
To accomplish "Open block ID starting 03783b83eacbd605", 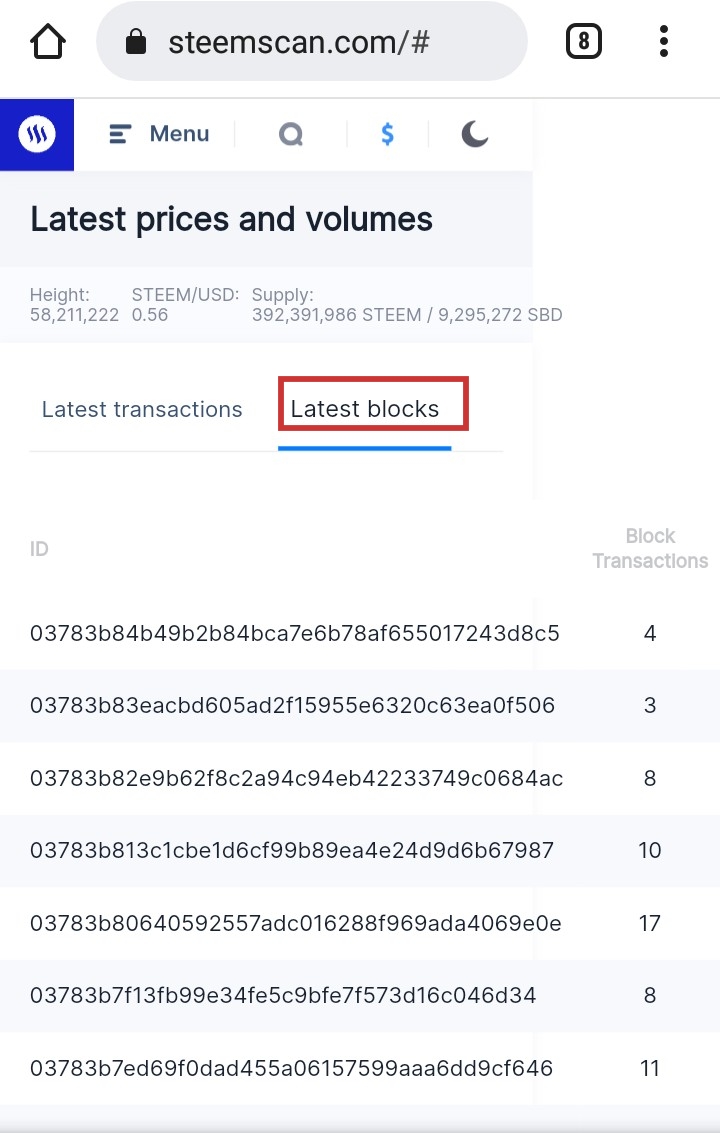I will 292,705.
